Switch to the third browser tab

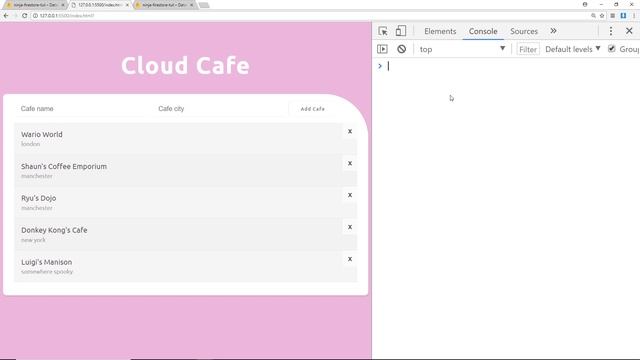coord(164,5)
